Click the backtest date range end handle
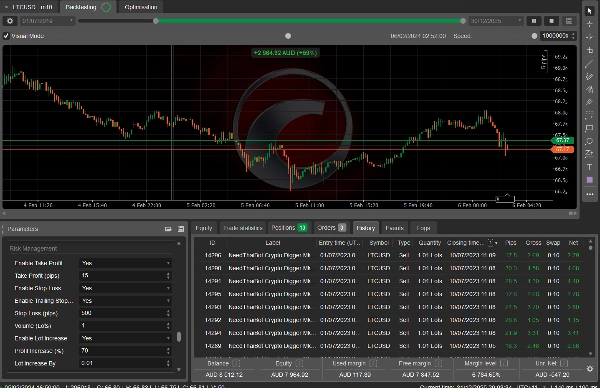Viewport: 600px width, 388px height. 463,21
